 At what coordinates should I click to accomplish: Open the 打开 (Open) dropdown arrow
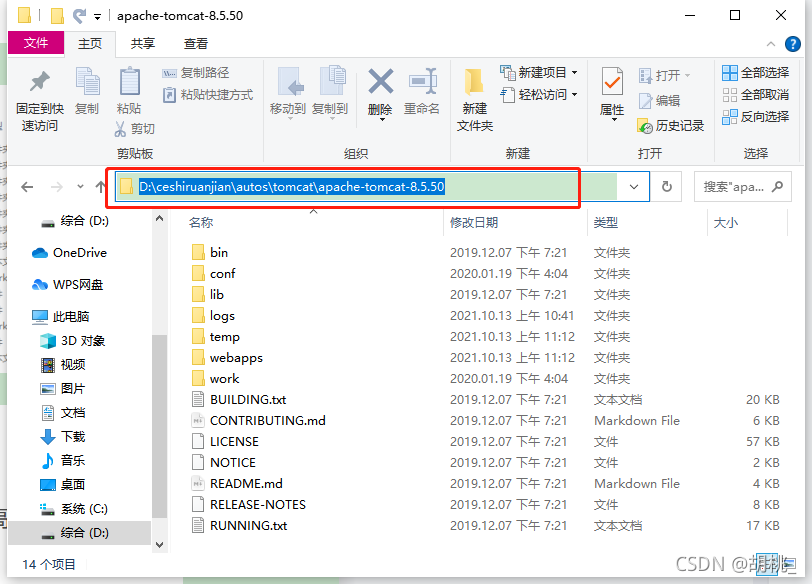click(x=688, y=76)
